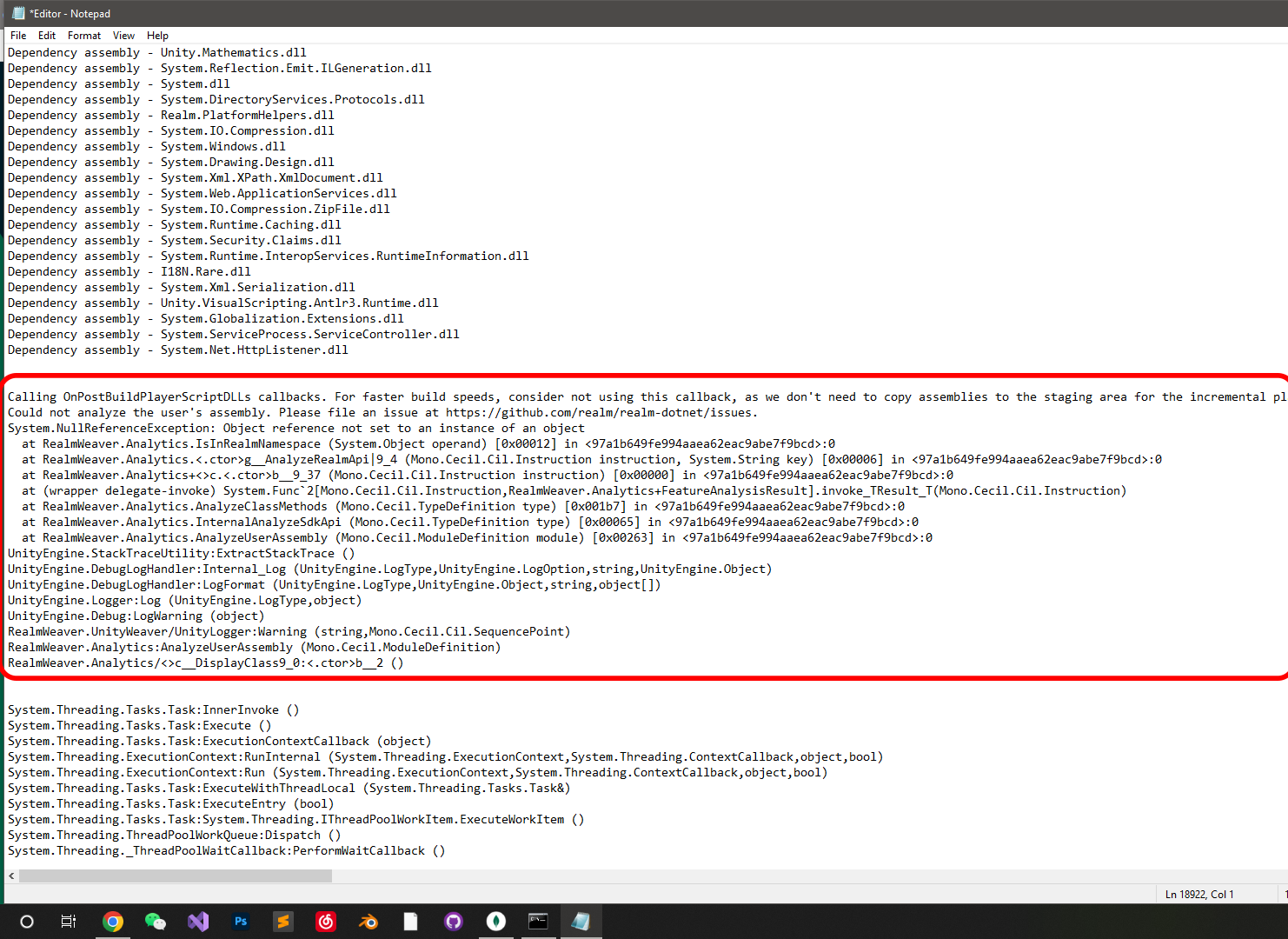This screenshot has width=1288, height=939.
Task: Open the File menu
Action: coord(18,36)
